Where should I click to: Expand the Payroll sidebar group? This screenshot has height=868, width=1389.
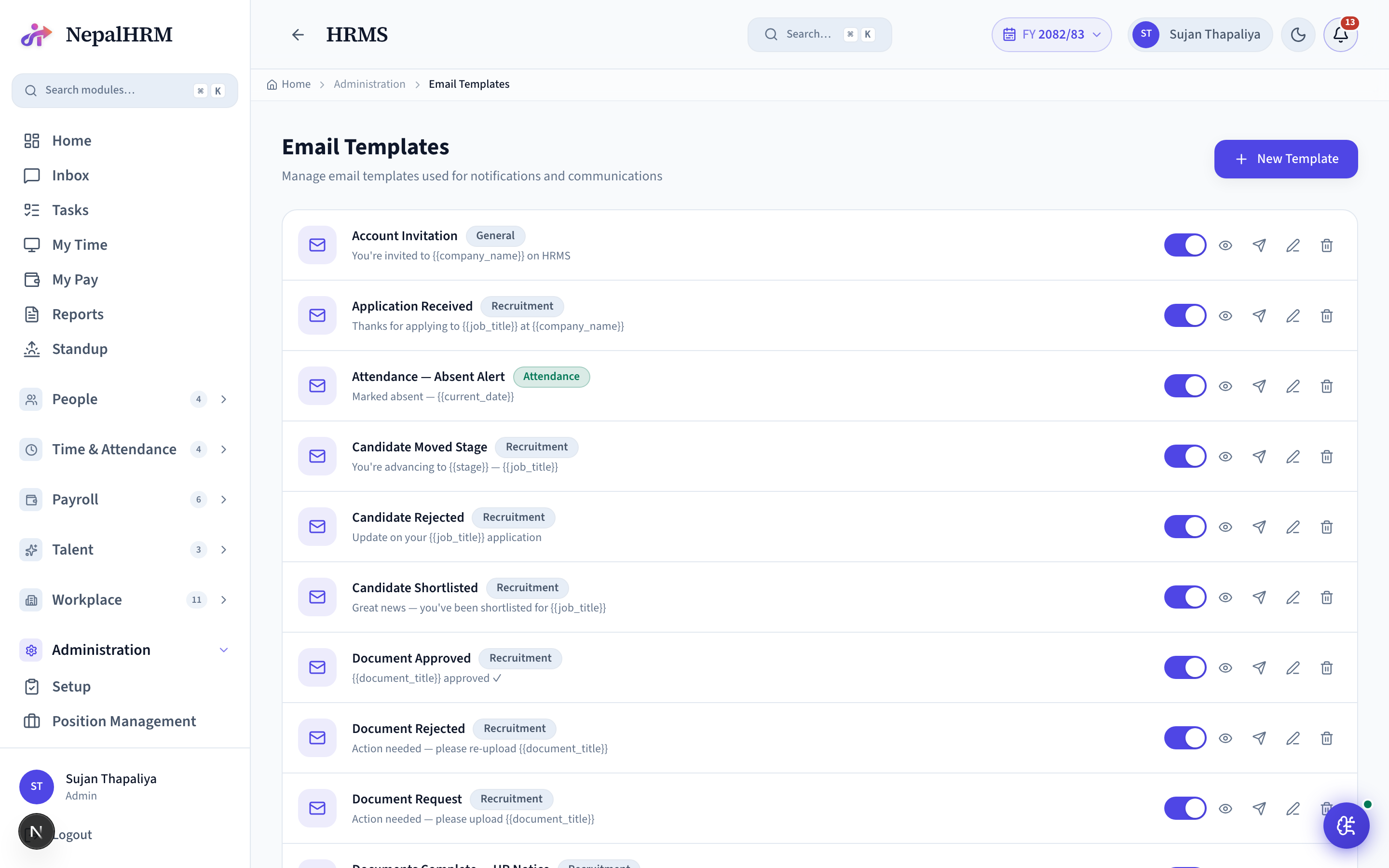pos(124,500)
